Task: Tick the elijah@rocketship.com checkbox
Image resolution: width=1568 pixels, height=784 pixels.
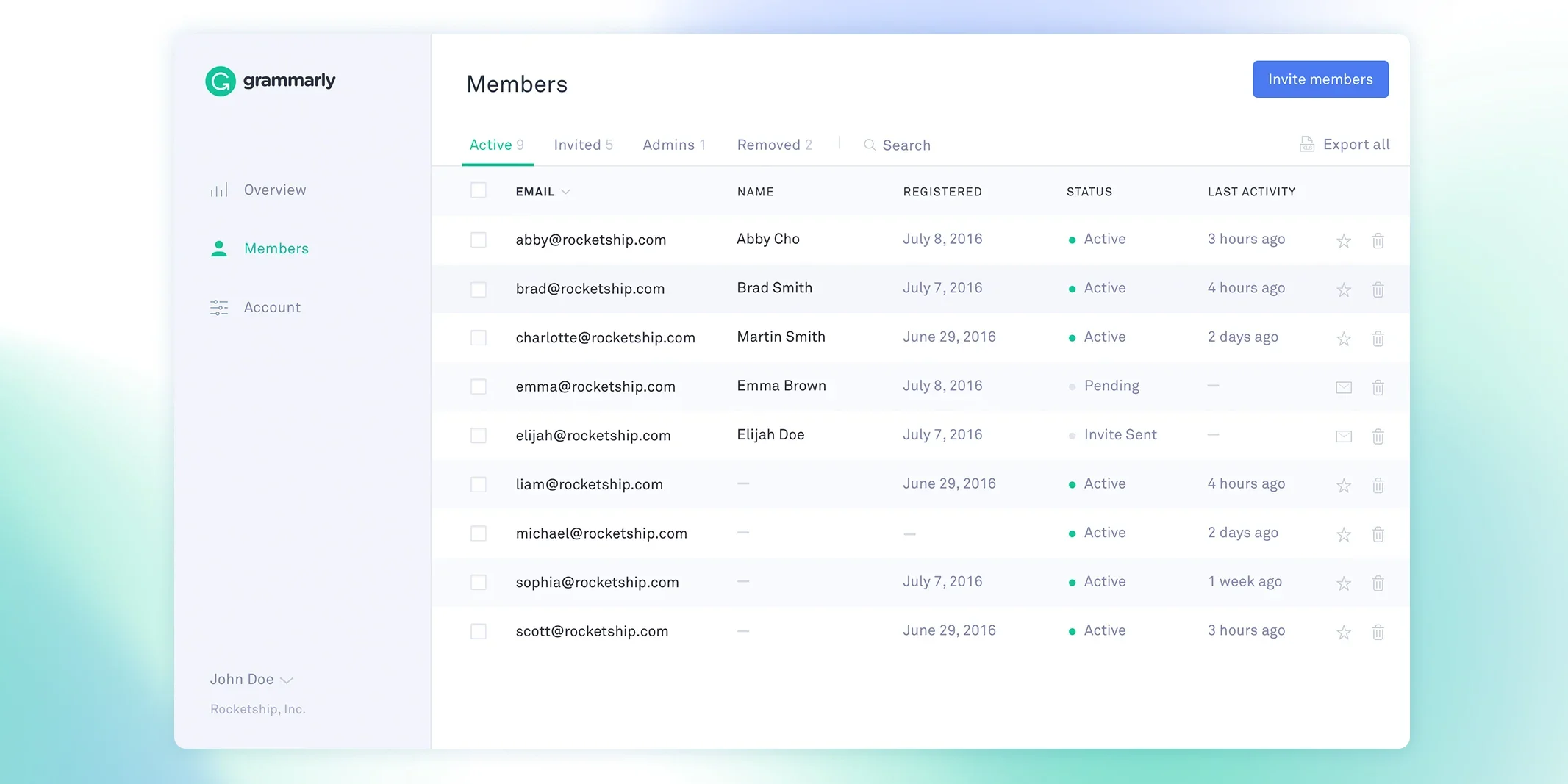Action: (x=479, y=436)
